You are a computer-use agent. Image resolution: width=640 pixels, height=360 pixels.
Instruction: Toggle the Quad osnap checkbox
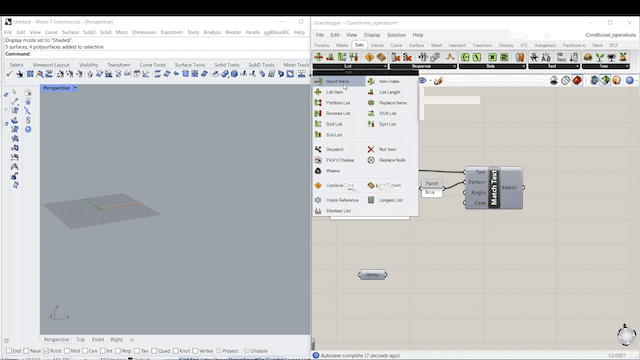coord(154,351)
